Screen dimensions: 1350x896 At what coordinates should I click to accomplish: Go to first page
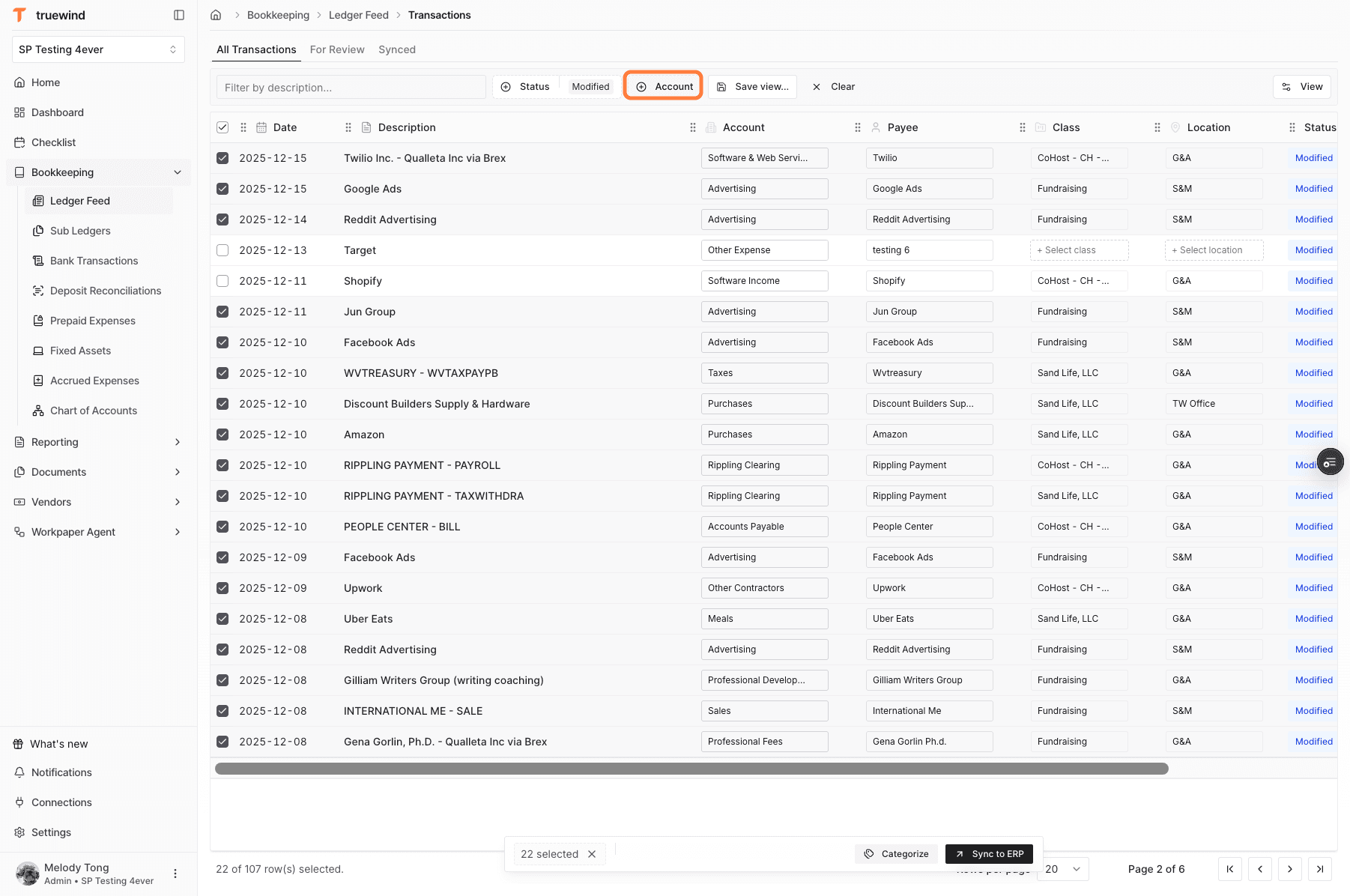coord(1230,869)
